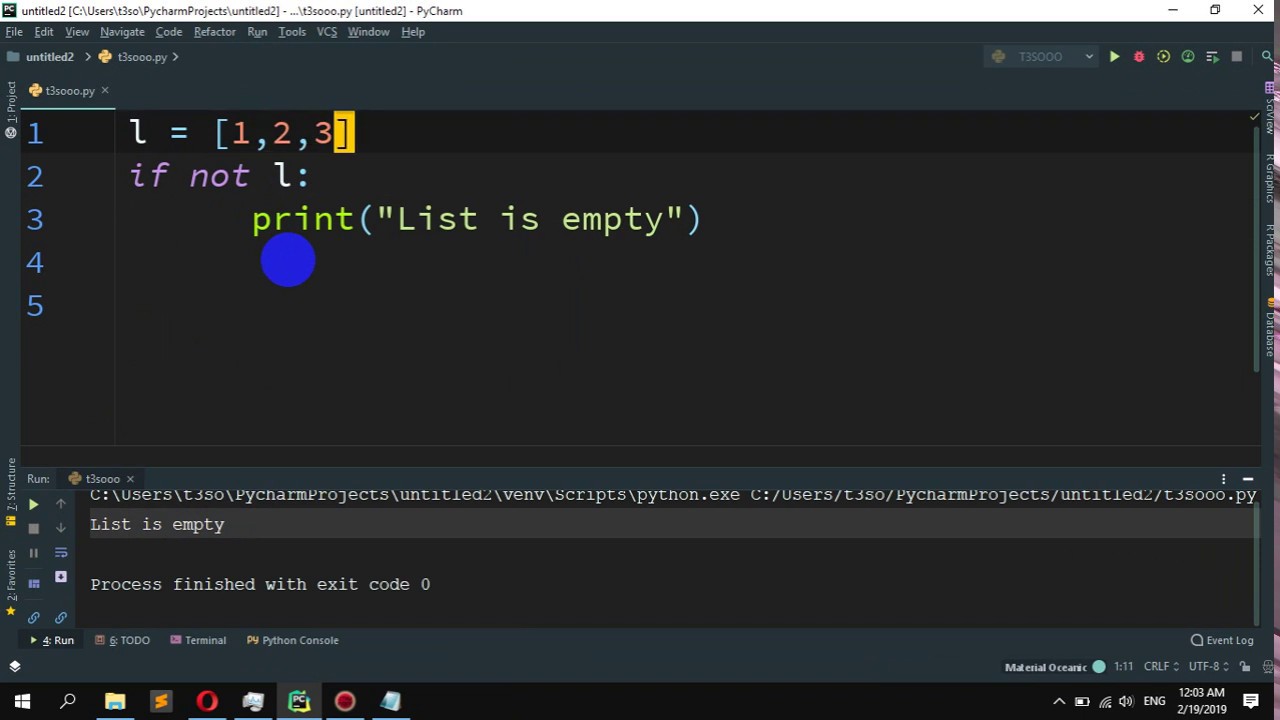
Task: Close the t3sooo.py editor tab
Action: coord(104,91)
